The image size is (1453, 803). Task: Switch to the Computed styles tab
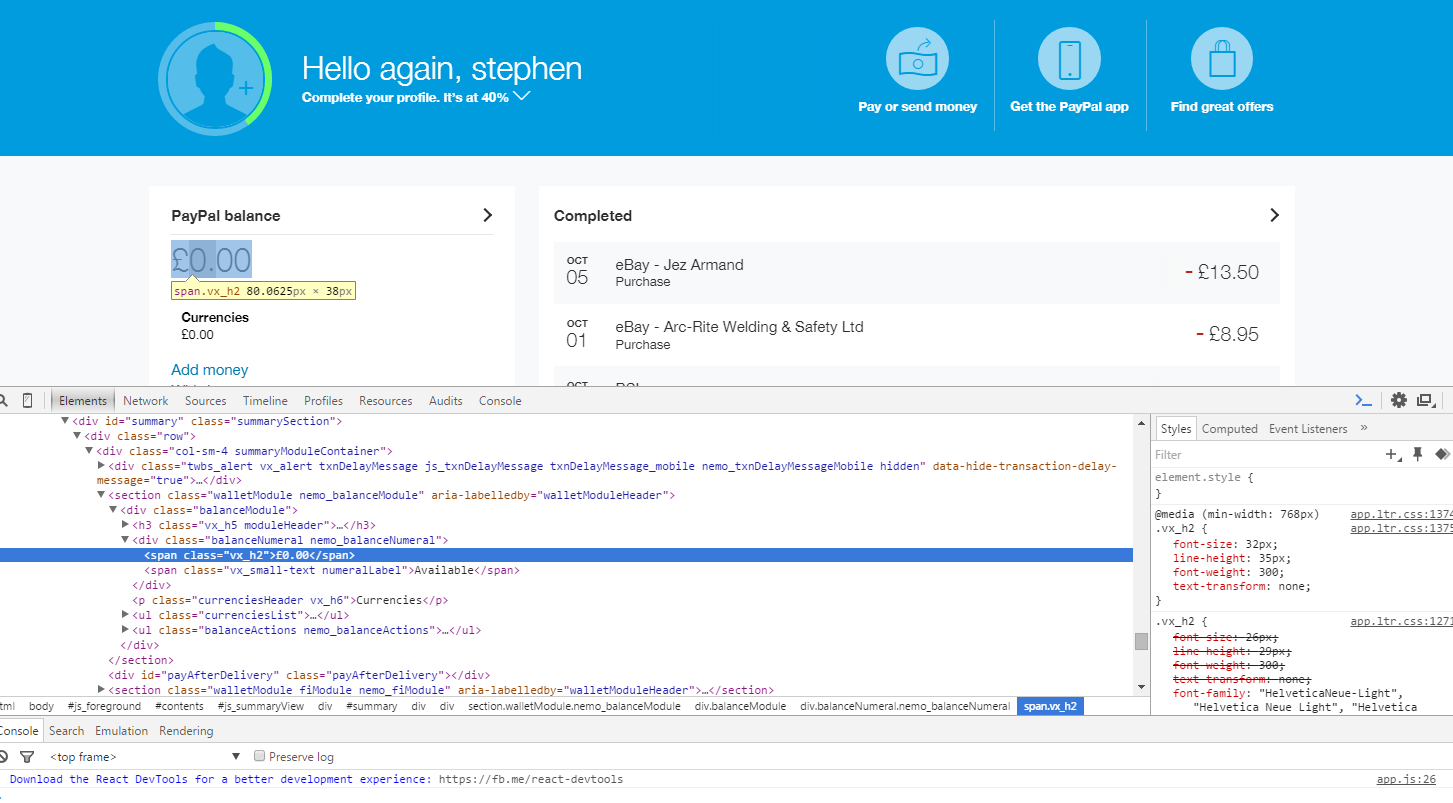[1230, 428]
